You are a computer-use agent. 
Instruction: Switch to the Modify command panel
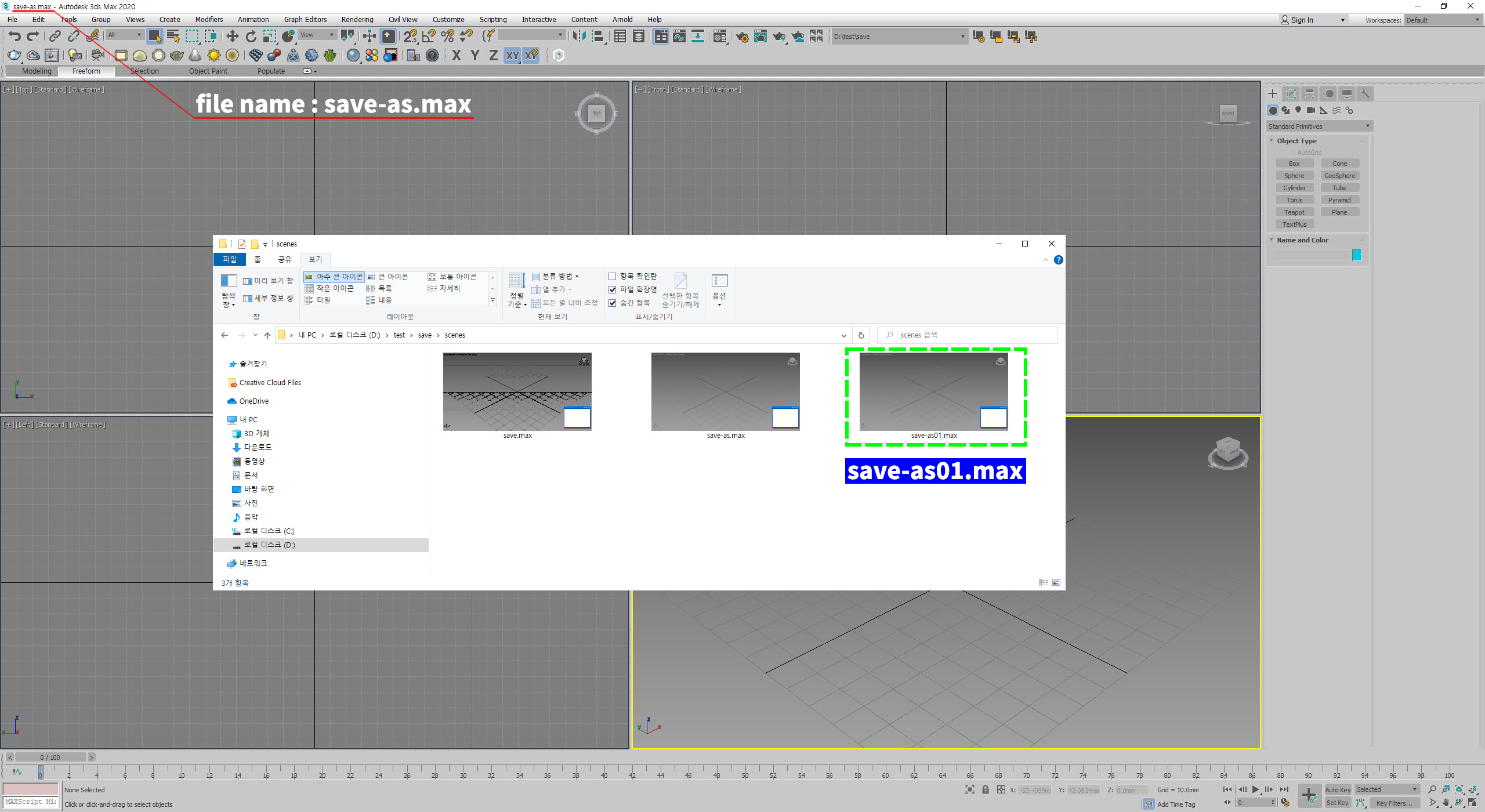(x=1291, y=93)
